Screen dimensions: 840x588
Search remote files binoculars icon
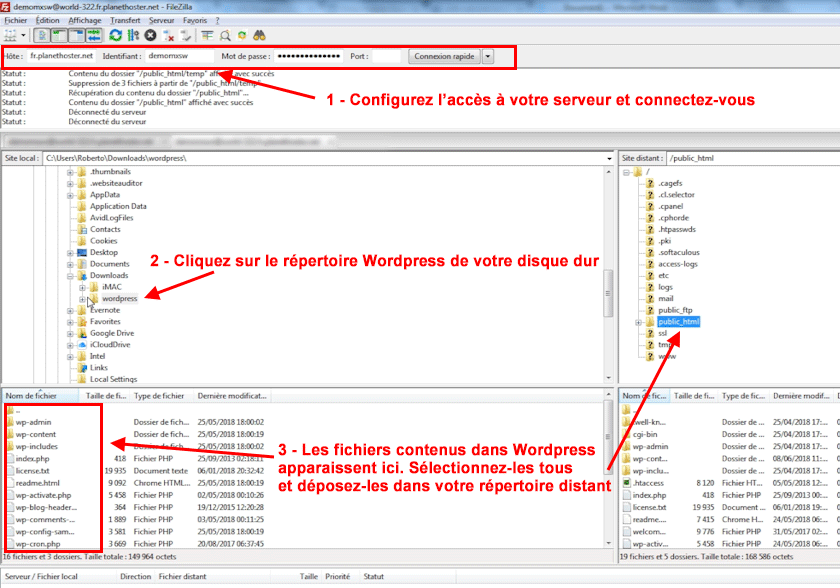click(x=260, y=35)
